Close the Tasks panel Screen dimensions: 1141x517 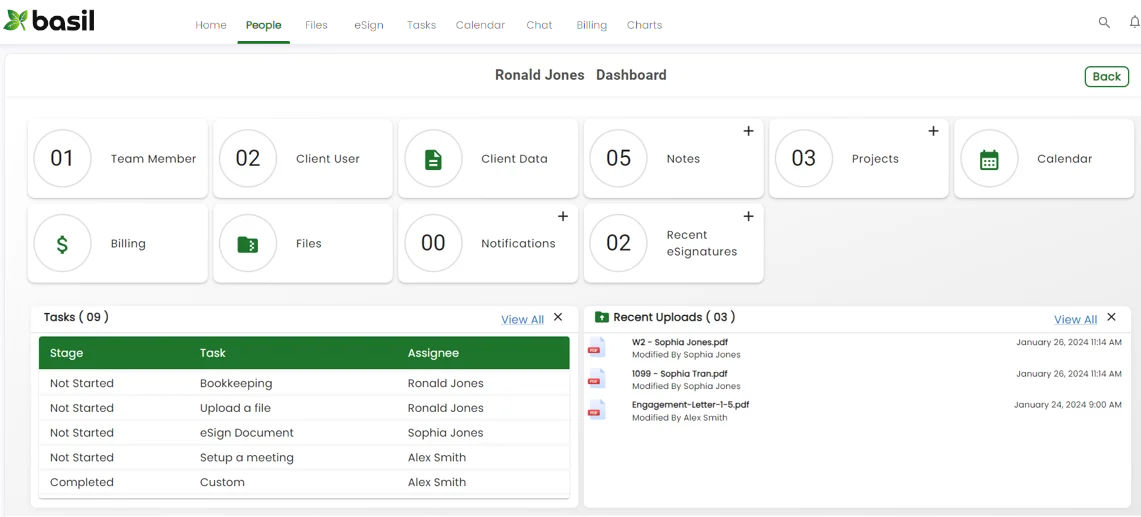pyautogui.click(x=558, y=317)
